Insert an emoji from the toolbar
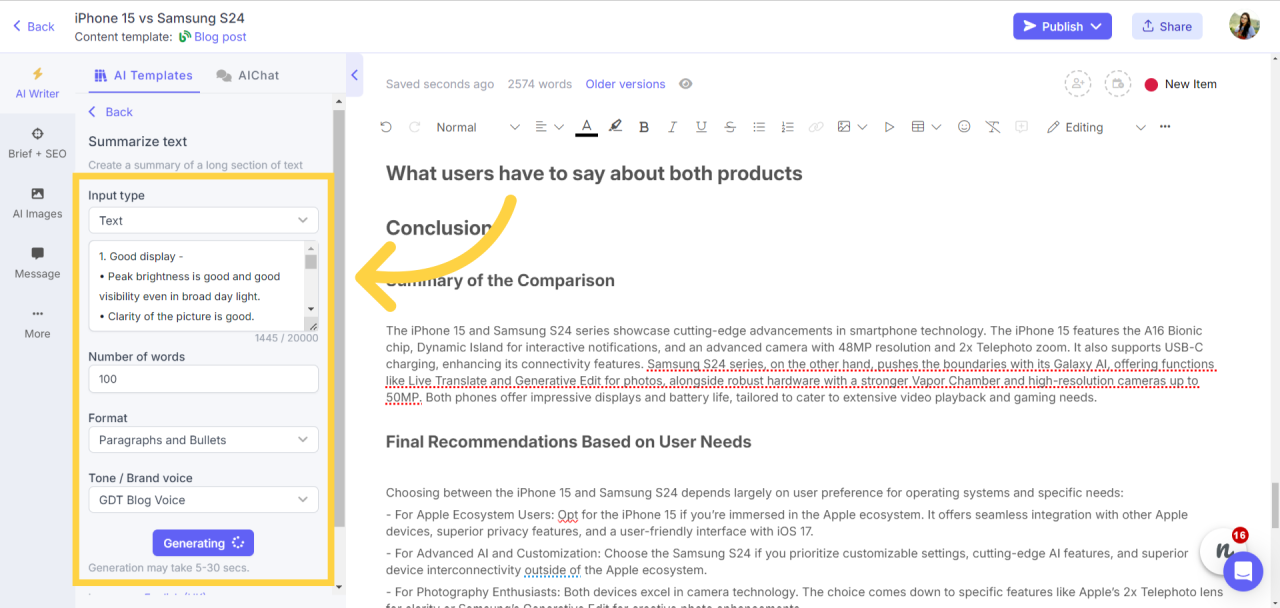 (963, 127)
